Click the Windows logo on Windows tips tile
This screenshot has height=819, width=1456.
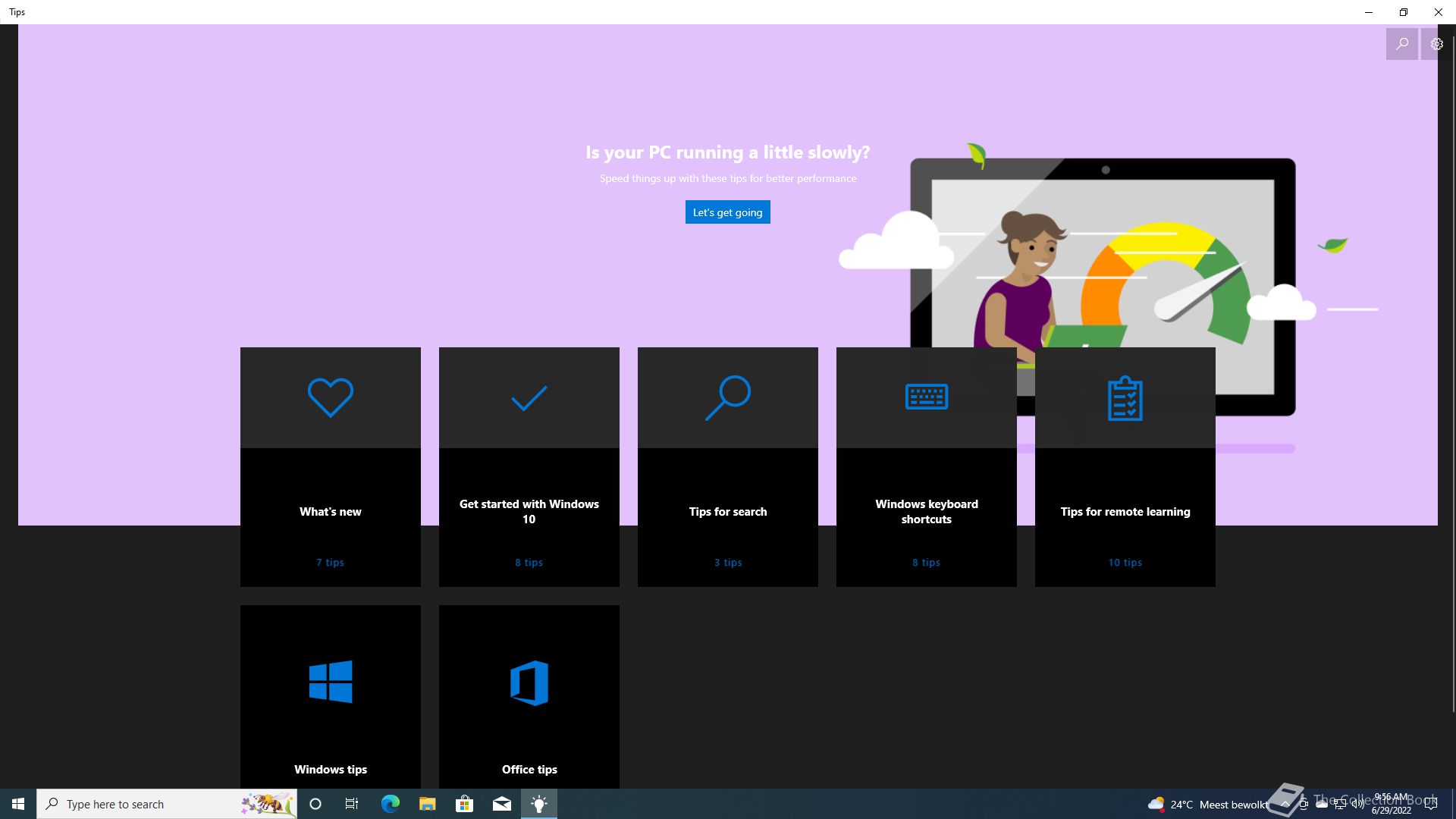331,682
